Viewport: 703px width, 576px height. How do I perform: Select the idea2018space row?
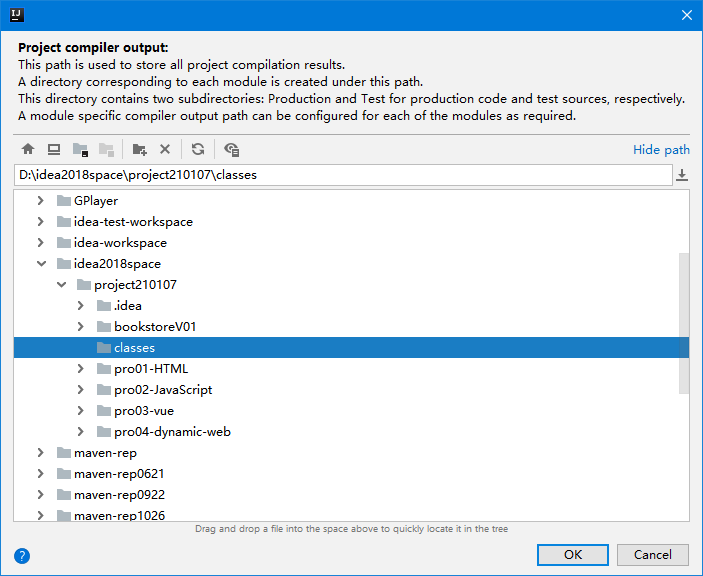point(351,264)
